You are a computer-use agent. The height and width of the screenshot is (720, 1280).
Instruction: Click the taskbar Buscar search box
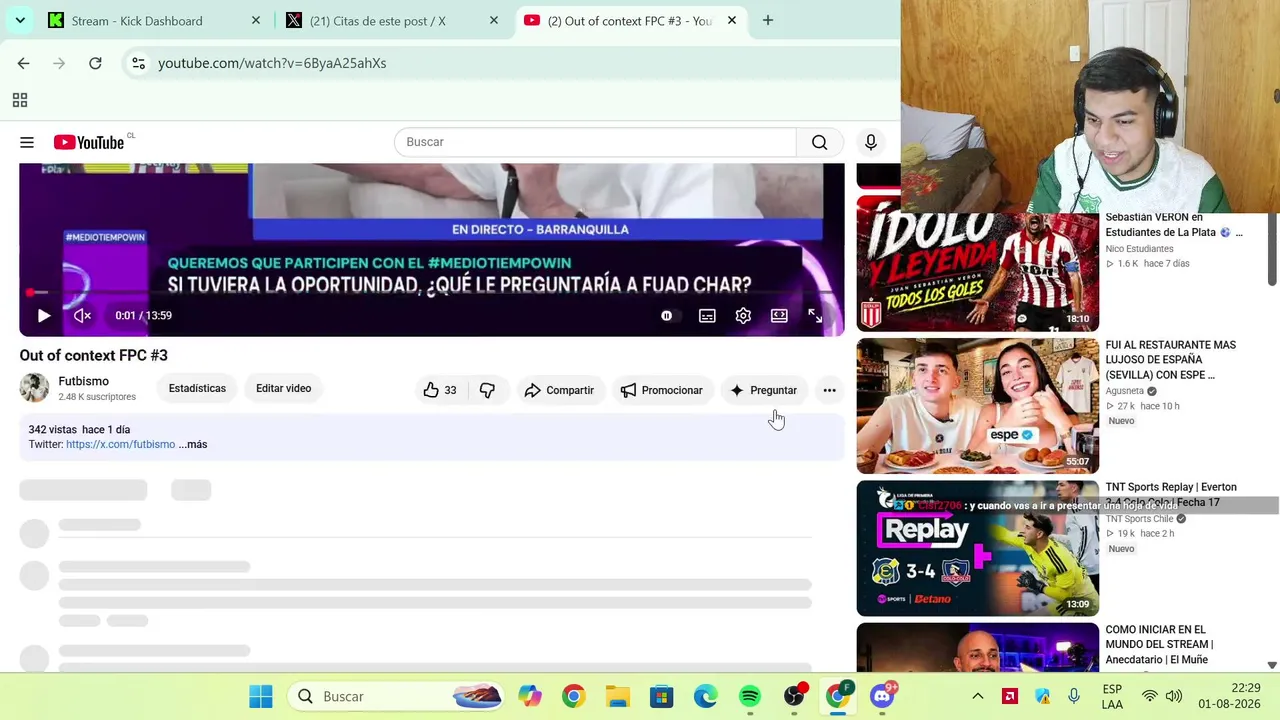tap(397, 696)
